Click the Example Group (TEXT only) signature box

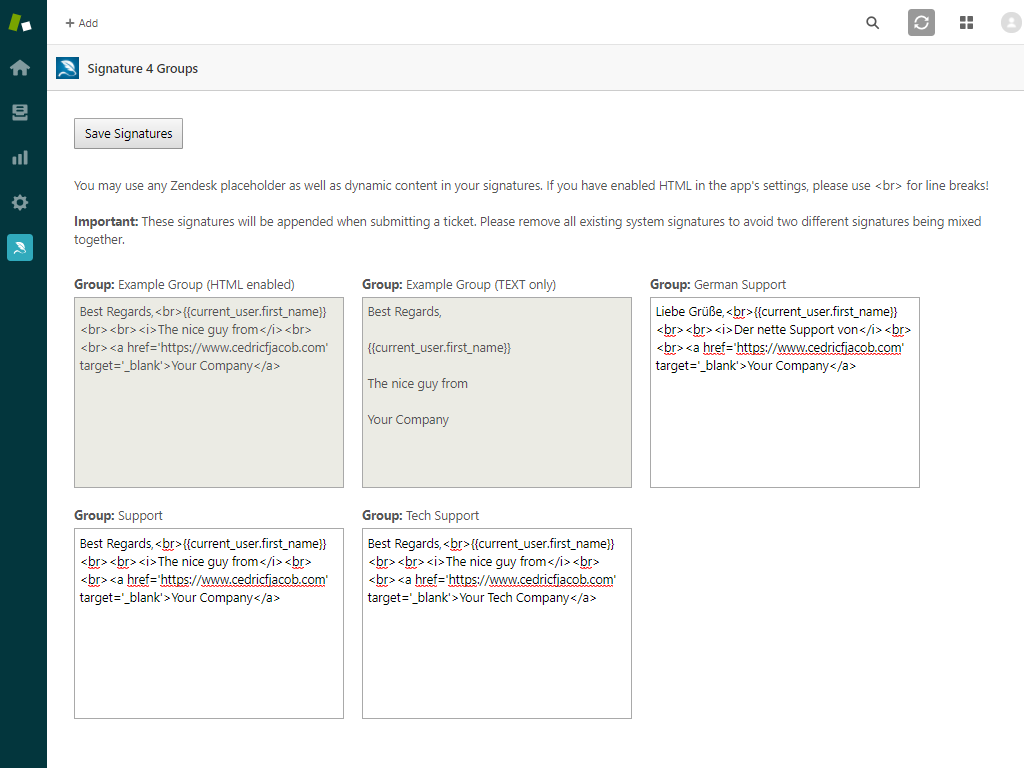pos(496,392)
